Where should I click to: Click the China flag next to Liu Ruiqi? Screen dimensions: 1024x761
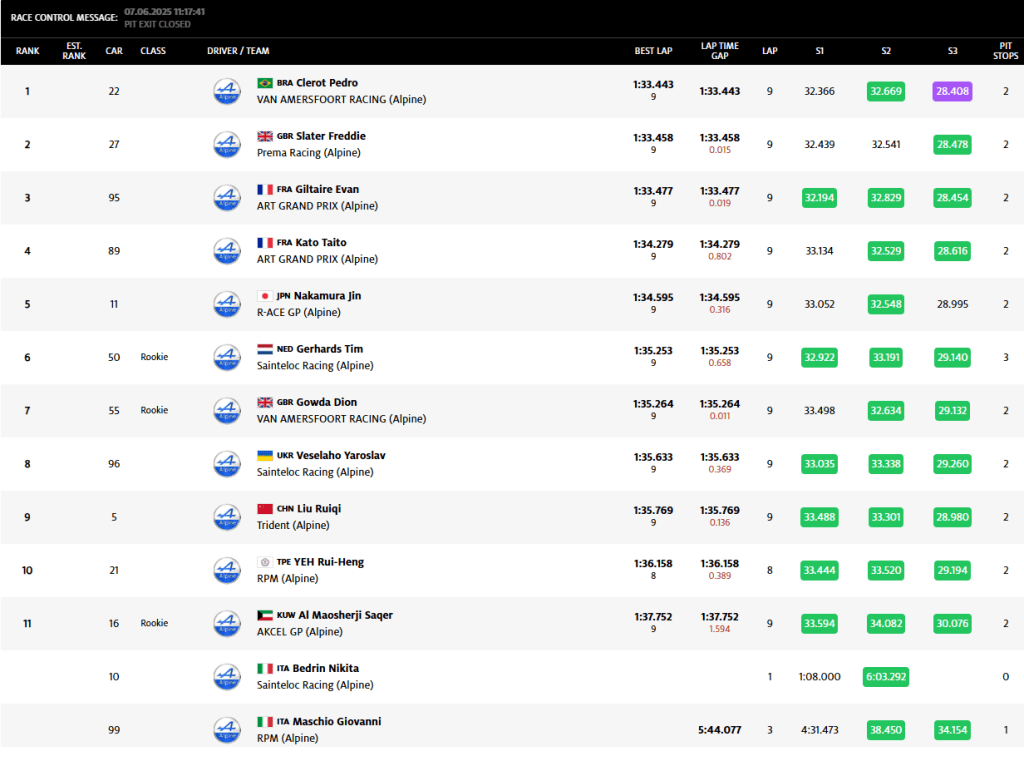[265, 509]
